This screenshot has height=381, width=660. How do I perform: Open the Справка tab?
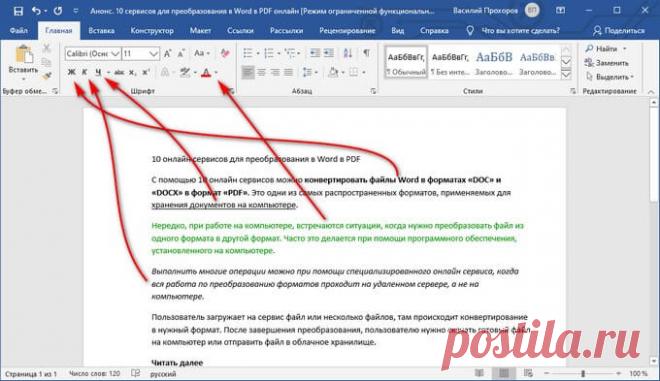(x=434, y=30)
